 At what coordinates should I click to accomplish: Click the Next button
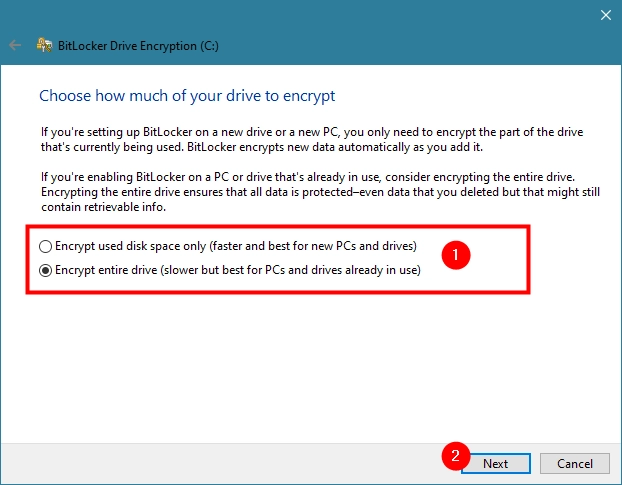(495, 464)
